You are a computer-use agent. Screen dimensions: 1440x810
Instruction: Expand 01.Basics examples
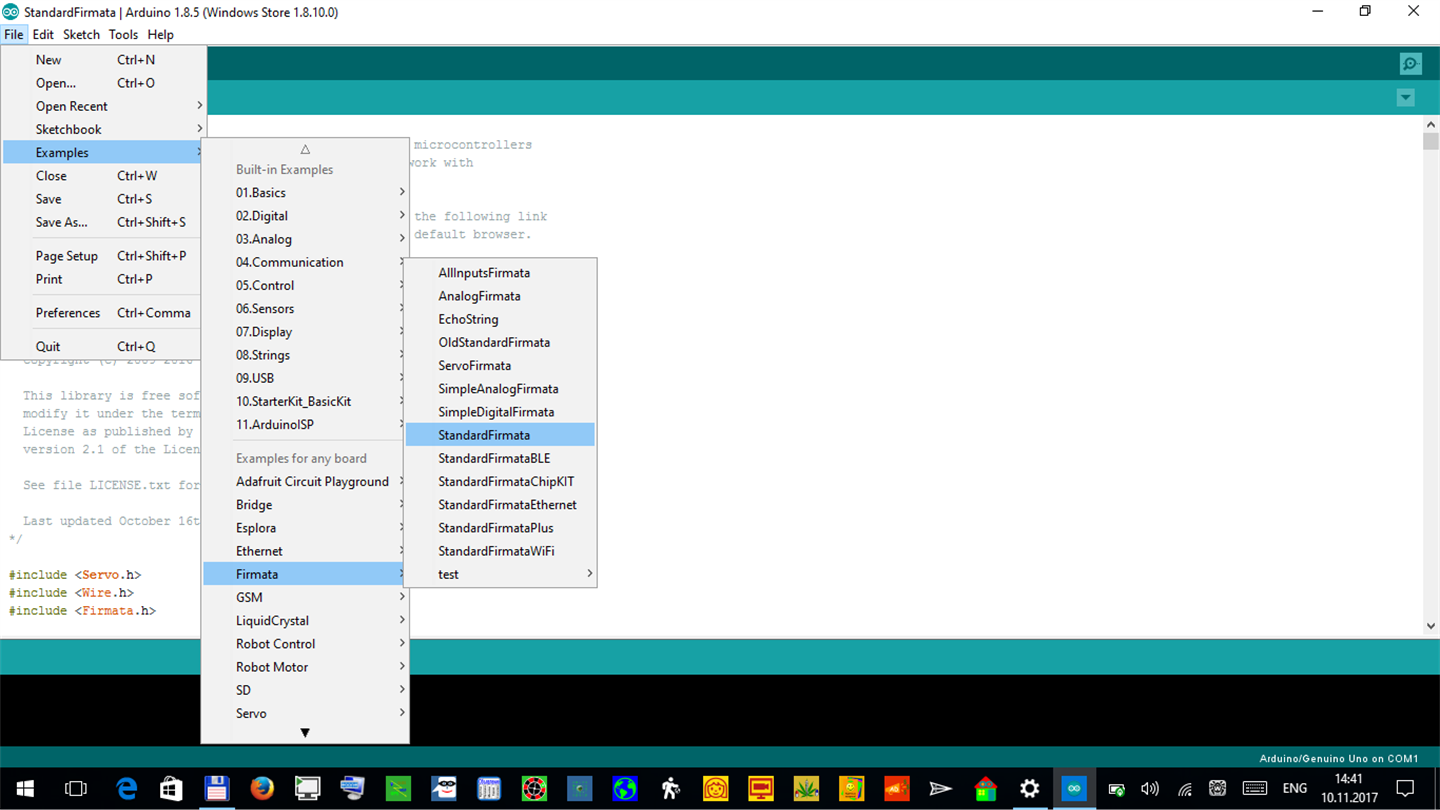[x=305, y=192]
